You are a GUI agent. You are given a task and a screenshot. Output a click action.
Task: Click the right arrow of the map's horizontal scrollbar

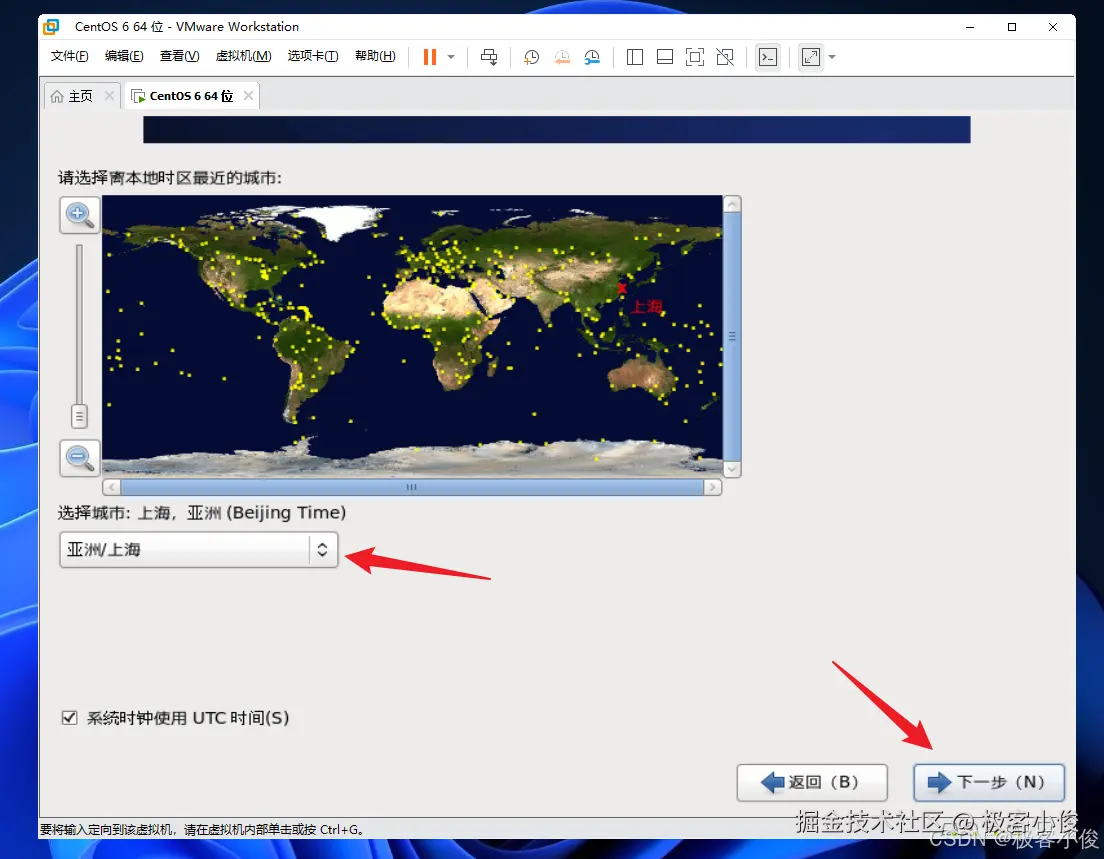[x=713, y=487]
